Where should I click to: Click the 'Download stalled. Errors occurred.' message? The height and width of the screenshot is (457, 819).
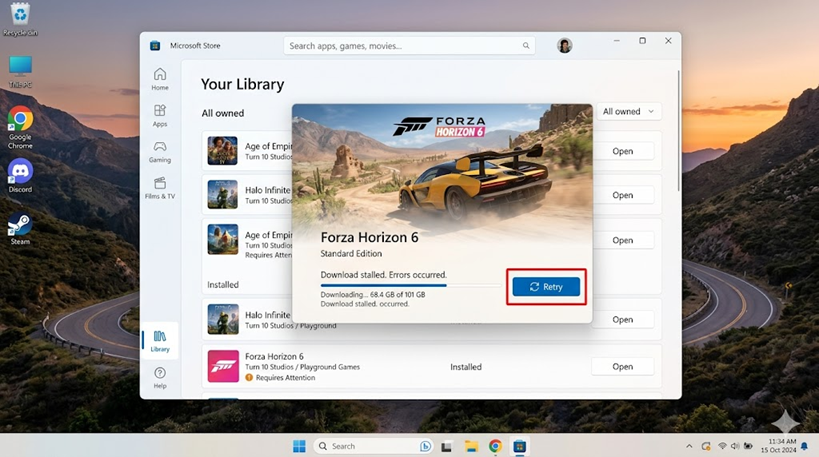click(x=383, y=275)
